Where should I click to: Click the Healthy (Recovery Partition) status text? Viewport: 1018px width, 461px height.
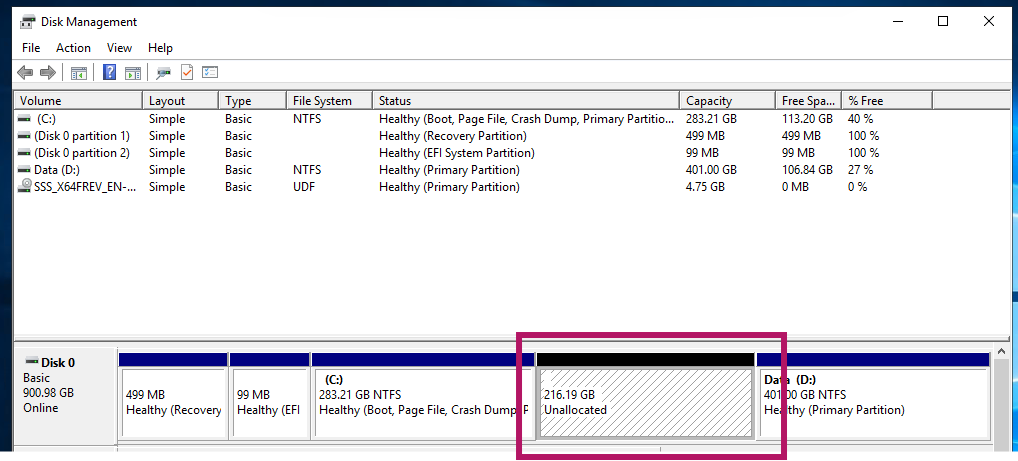click(x=453, y=136)
